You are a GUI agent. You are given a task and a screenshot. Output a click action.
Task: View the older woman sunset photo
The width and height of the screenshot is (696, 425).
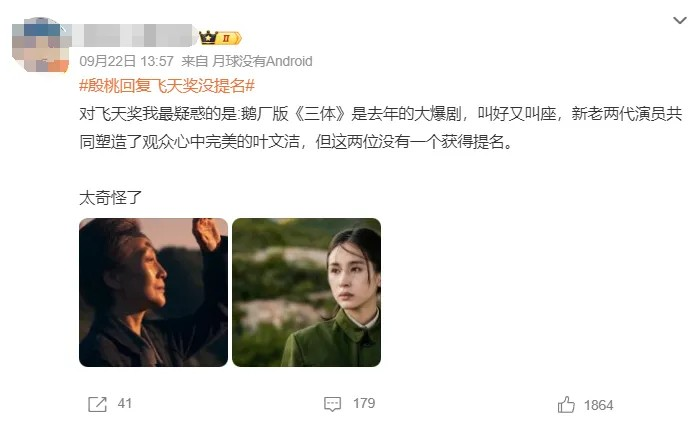pos(153,292)
